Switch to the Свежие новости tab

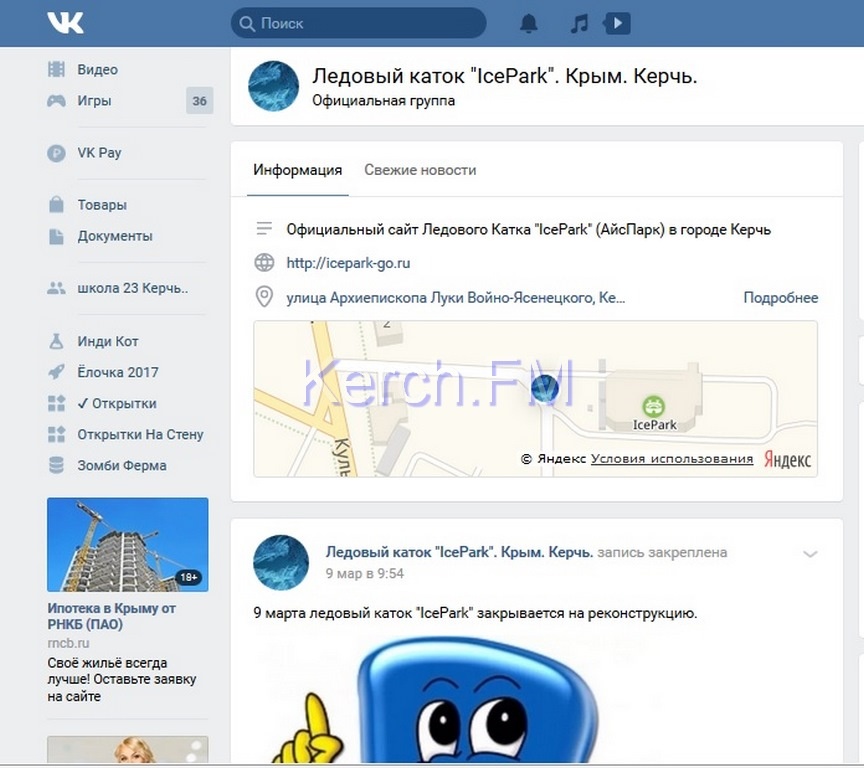coord(420,170)
